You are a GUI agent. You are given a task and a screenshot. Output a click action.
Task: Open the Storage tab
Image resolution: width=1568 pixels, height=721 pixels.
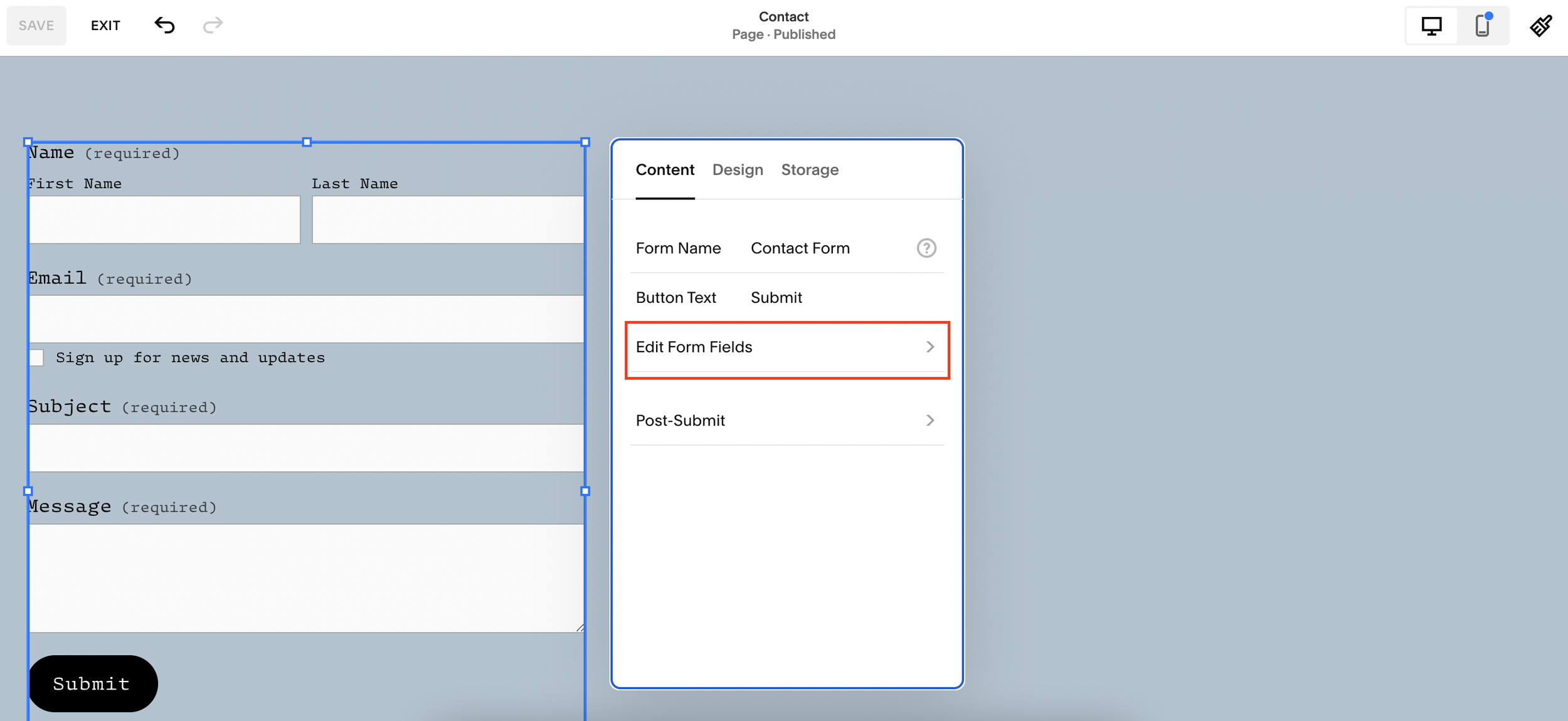[809, 170]
